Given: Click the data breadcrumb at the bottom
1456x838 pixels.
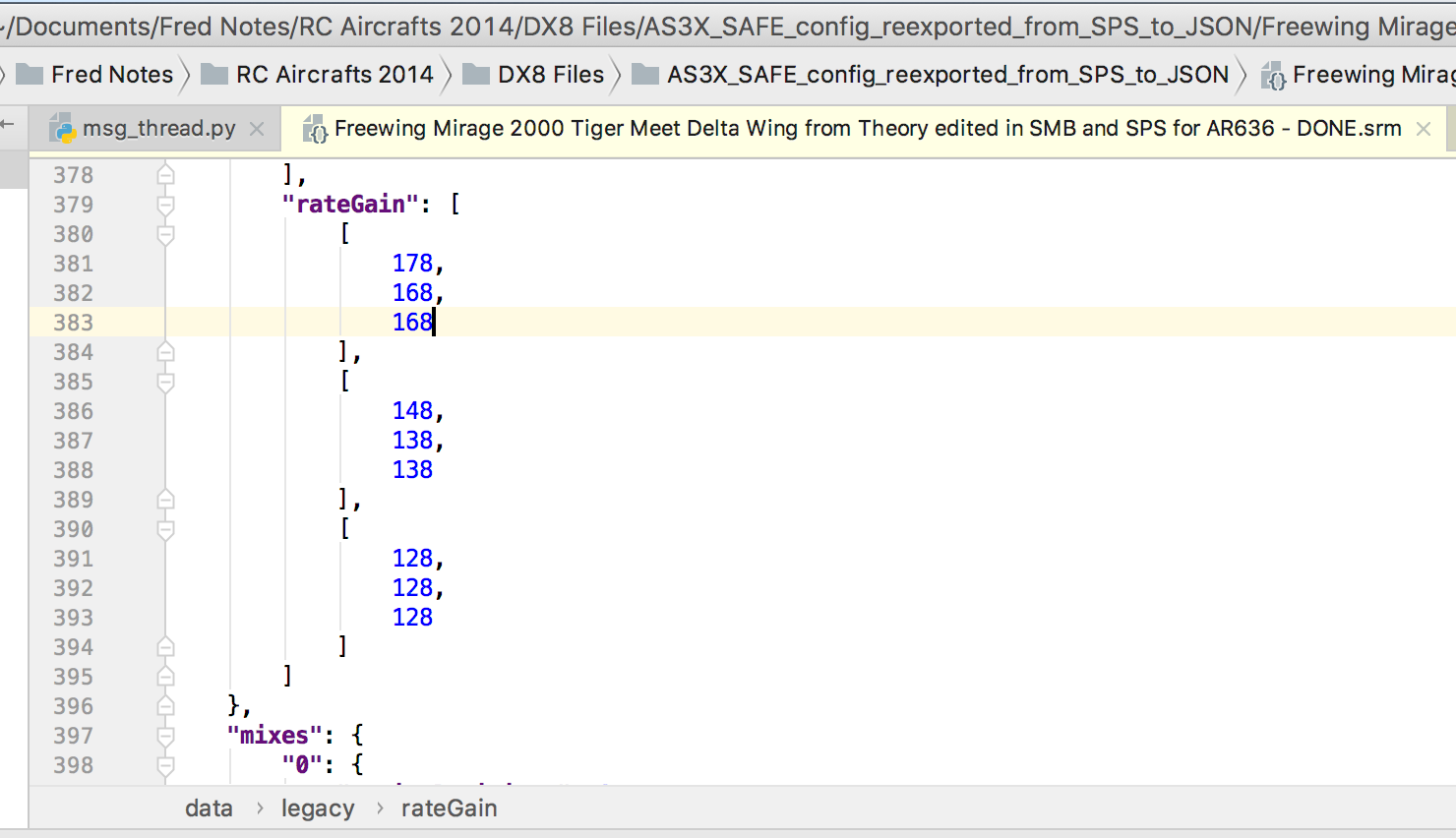Looking at the screenshot, I should pos(209,808).
